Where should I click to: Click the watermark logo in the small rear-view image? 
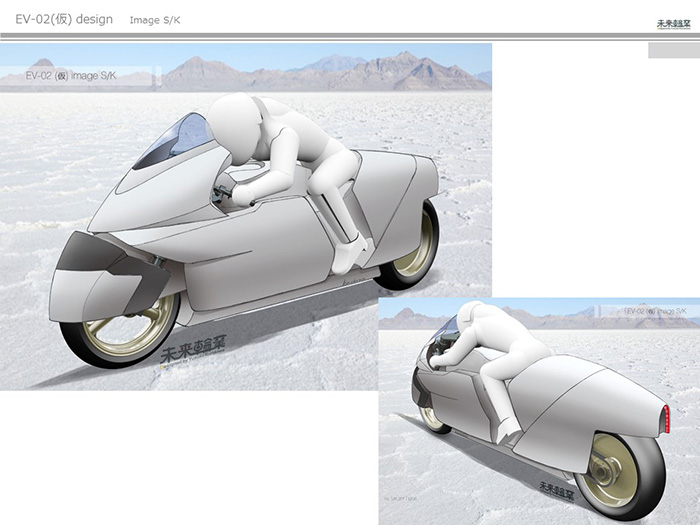(x=557, y=489)
